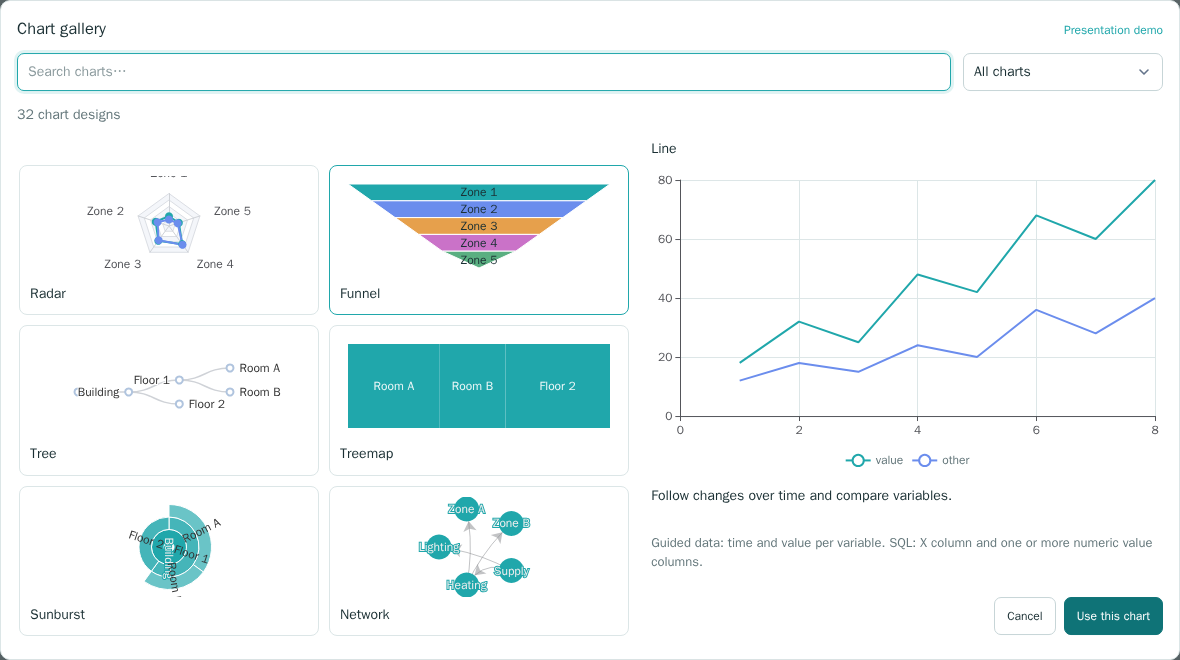This screenshot has height=660, width=1180.
Task: Click Room A block in treemap
Action: 394,386
